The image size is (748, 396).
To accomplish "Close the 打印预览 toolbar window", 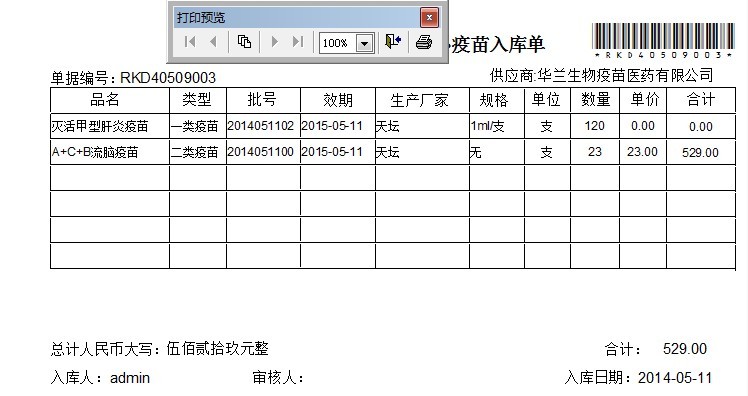I will (x=429, y=18).
